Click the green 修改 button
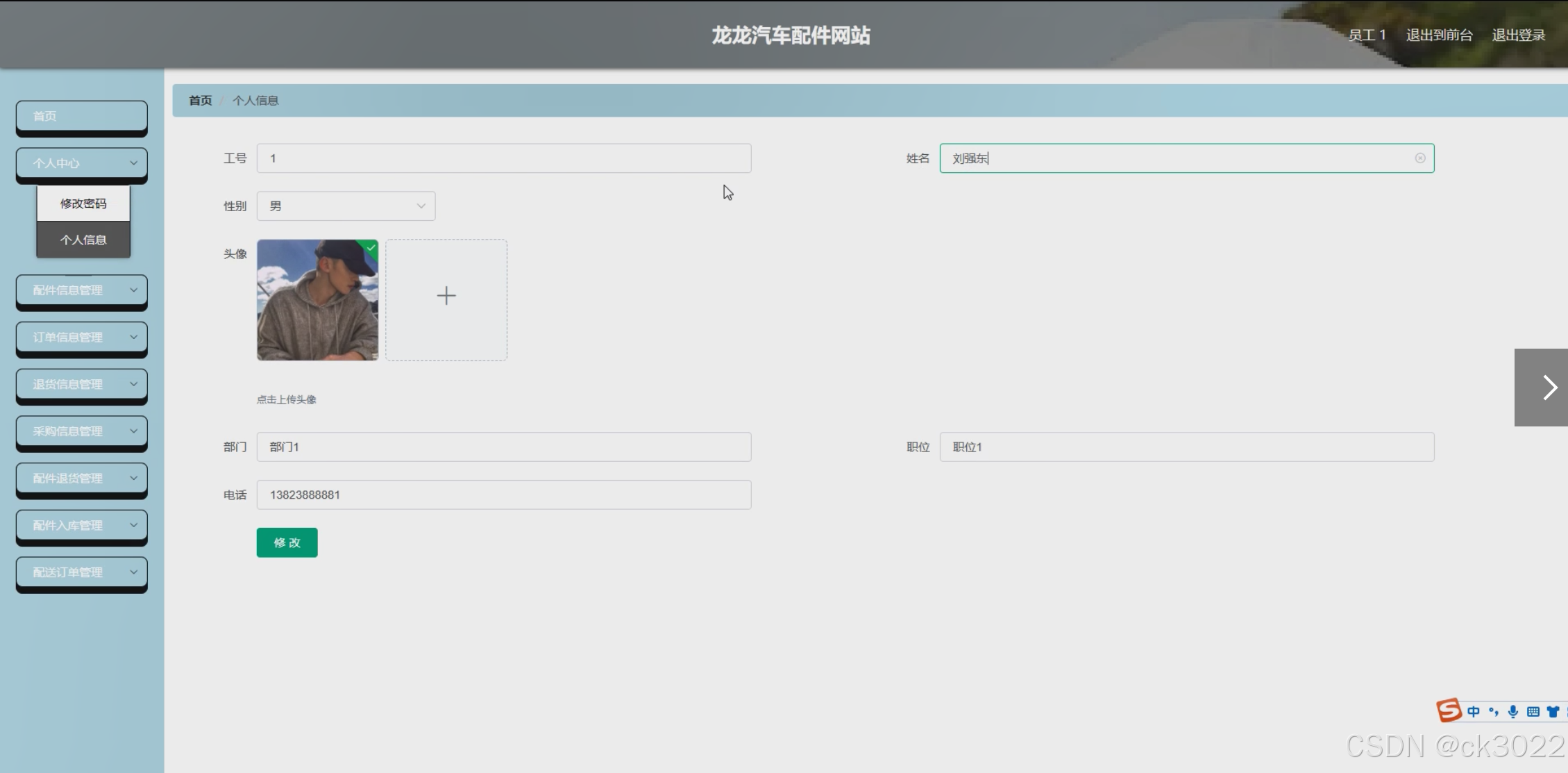1568x773 pixels. [287, 542]
